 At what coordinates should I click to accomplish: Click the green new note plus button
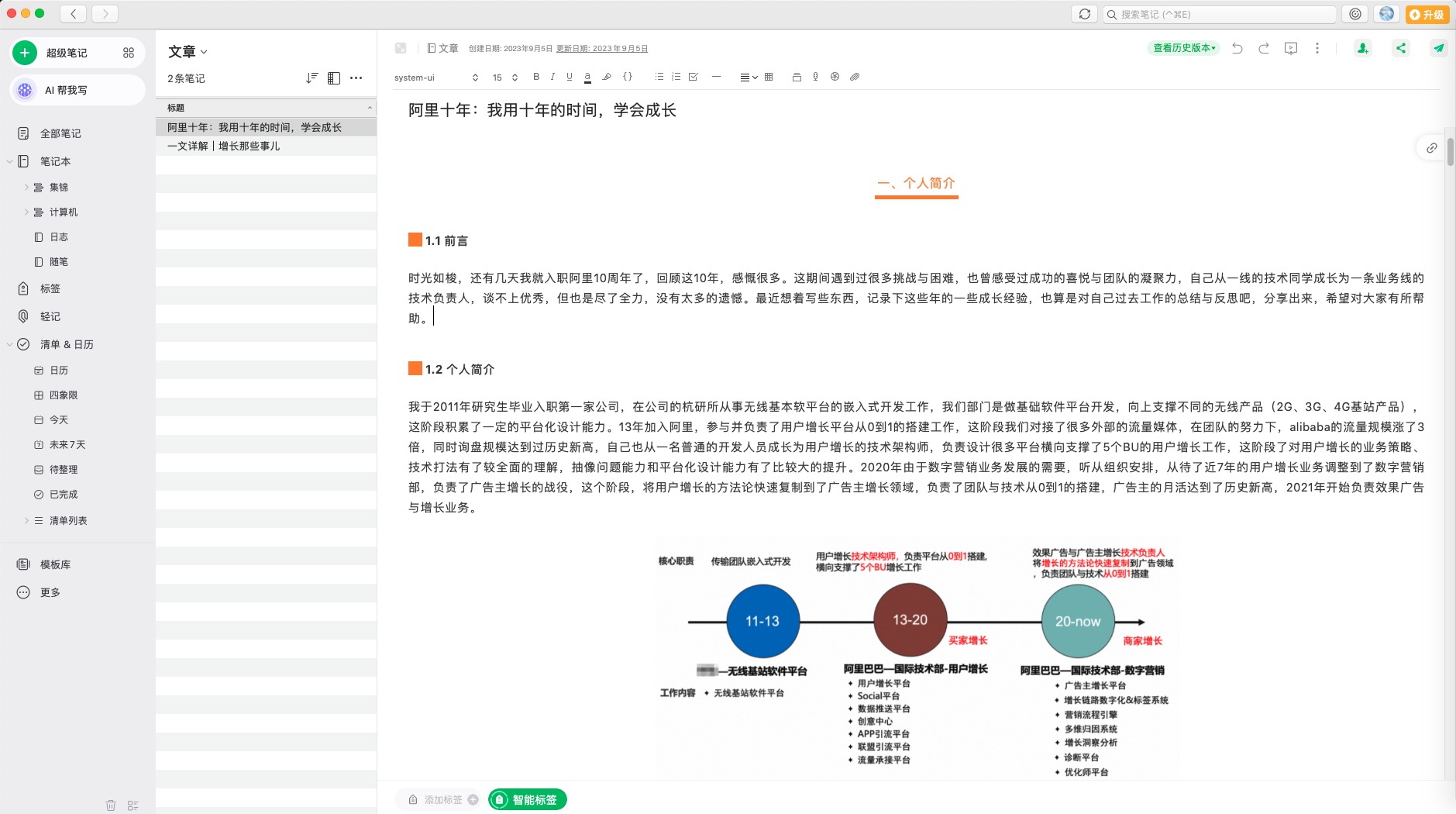click(25, 53)
